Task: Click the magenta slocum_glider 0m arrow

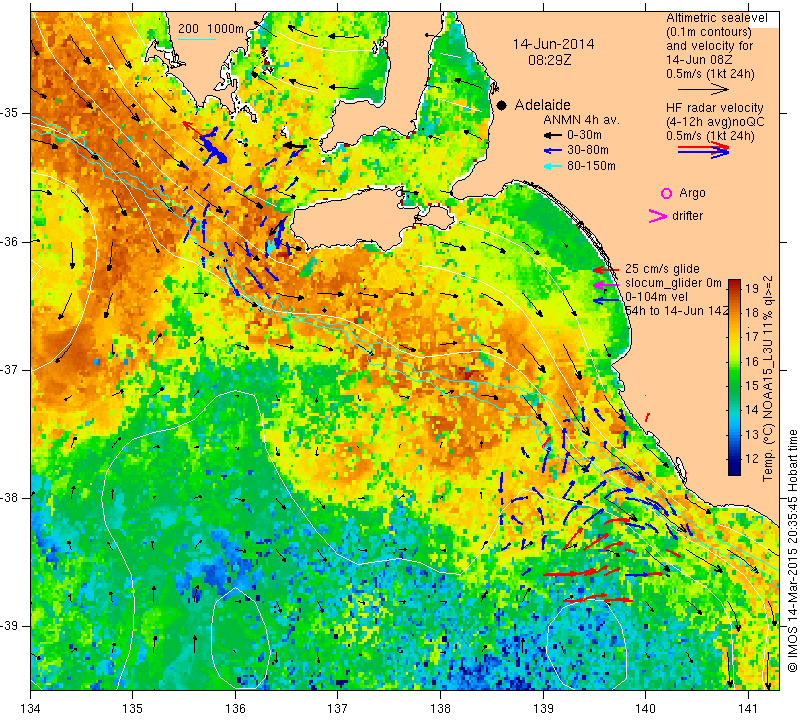Action: point(606,284)
